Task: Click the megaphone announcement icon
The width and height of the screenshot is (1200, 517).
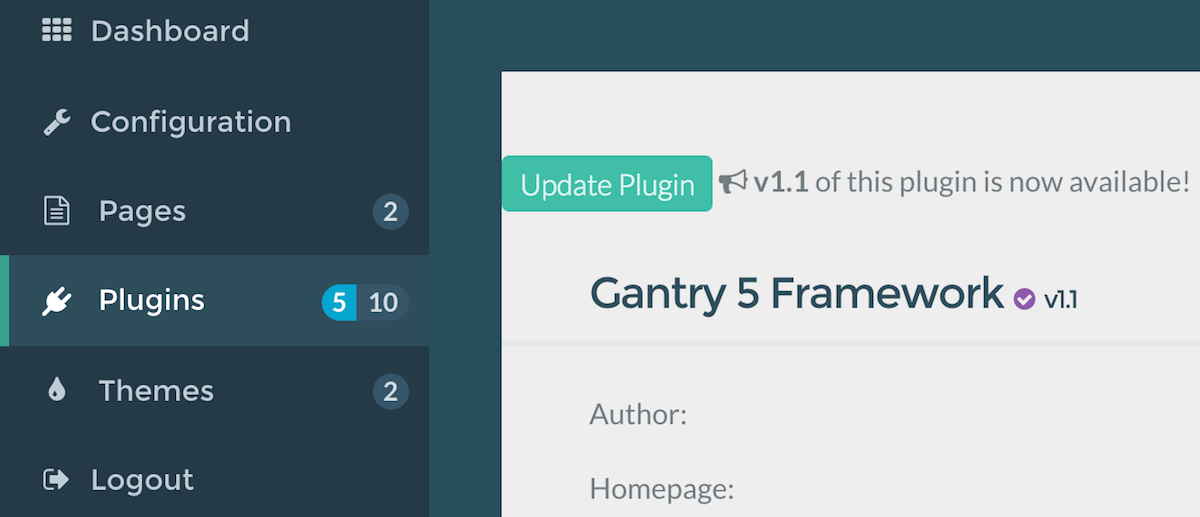Action: (x=733, y=182)
